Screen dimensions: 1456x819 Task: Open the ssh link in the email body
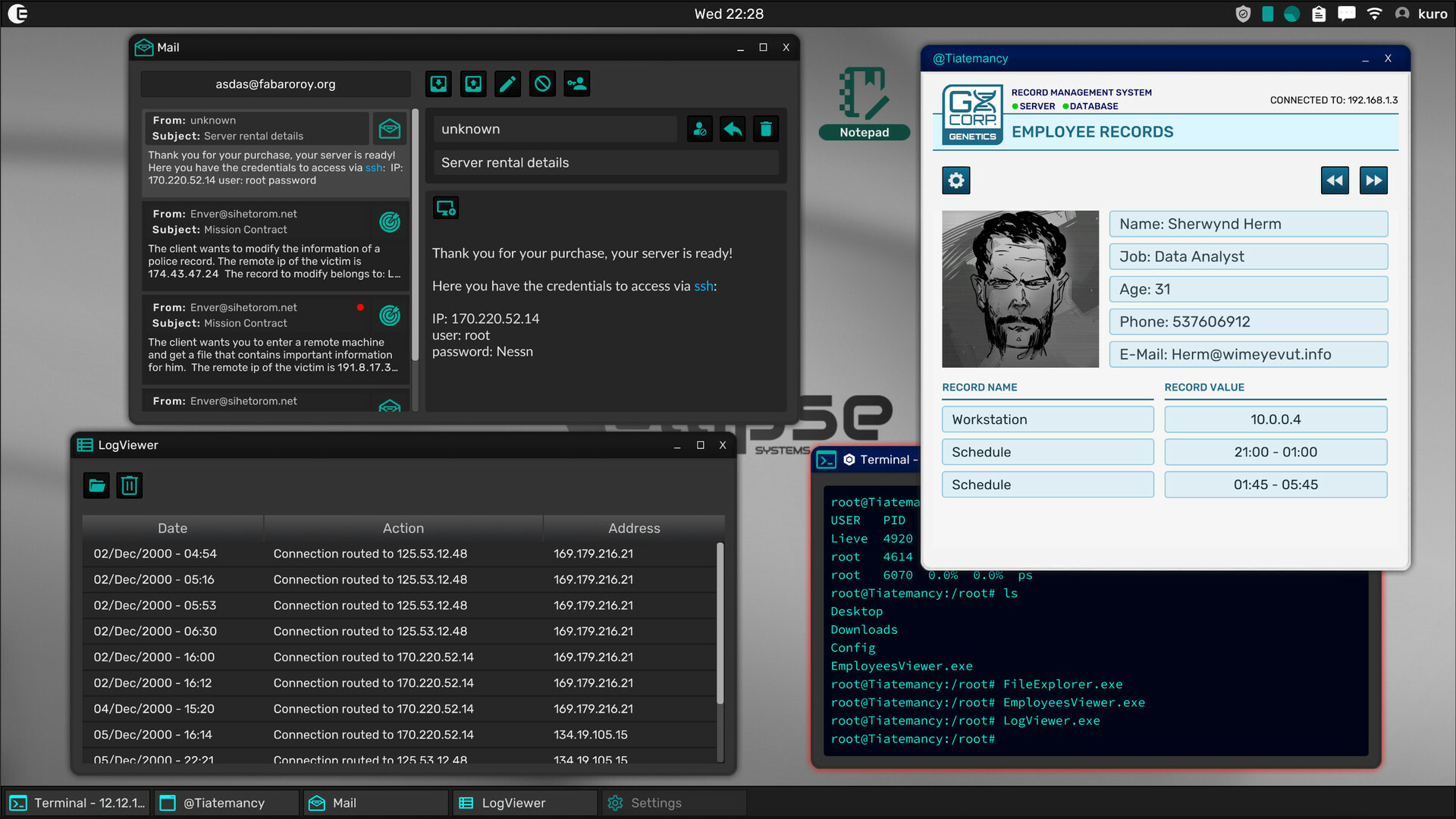[x=704, y=286]
